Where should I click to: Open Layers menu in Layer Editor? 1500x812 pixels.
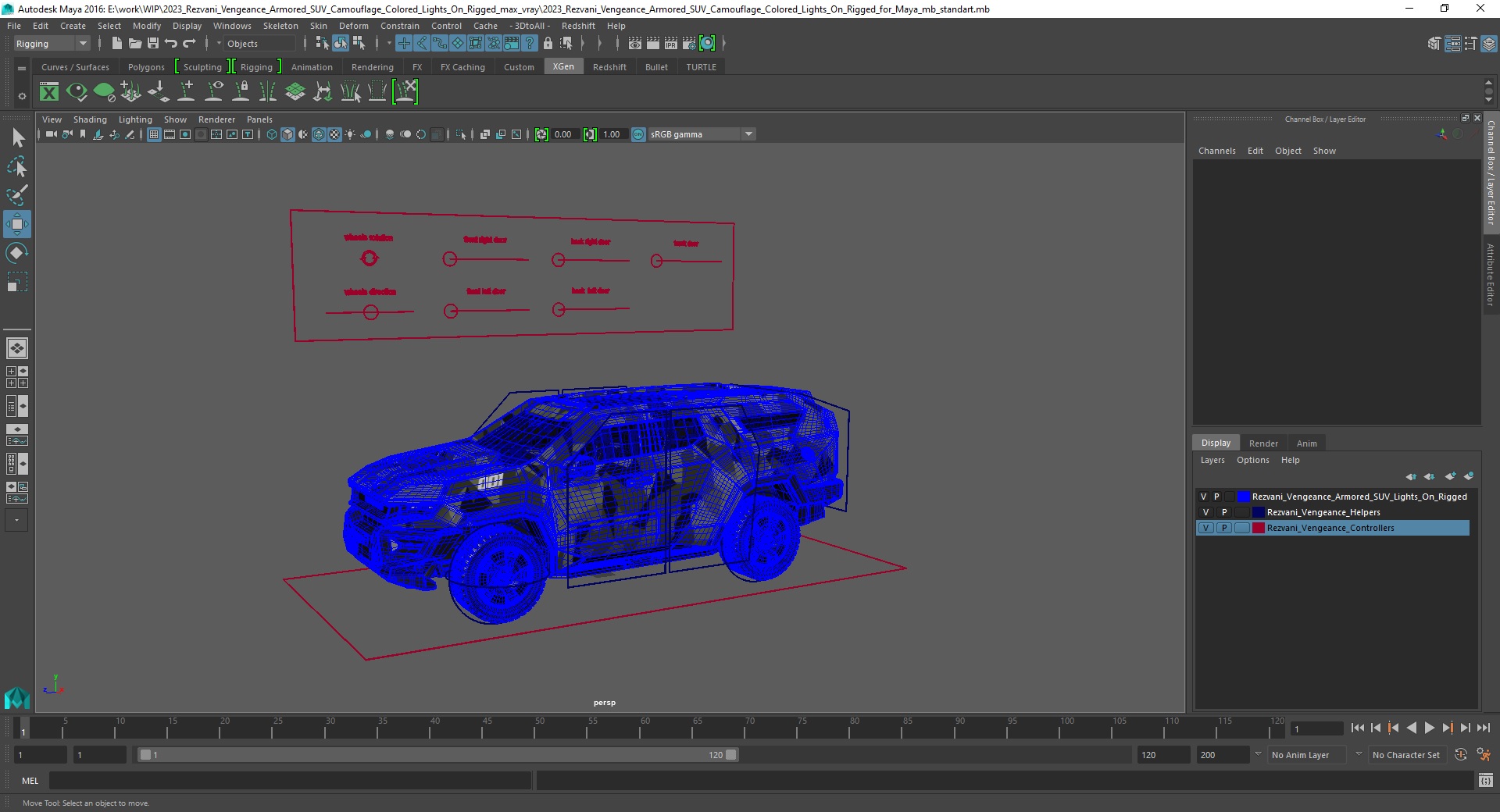click(x=1212, y=460)
